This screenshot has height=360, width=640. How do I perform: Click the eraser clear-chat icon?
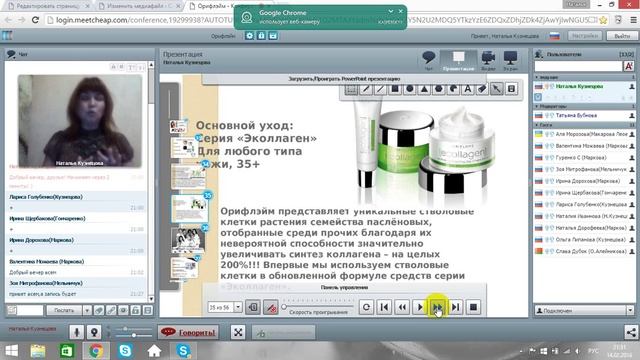coord(99,311)
